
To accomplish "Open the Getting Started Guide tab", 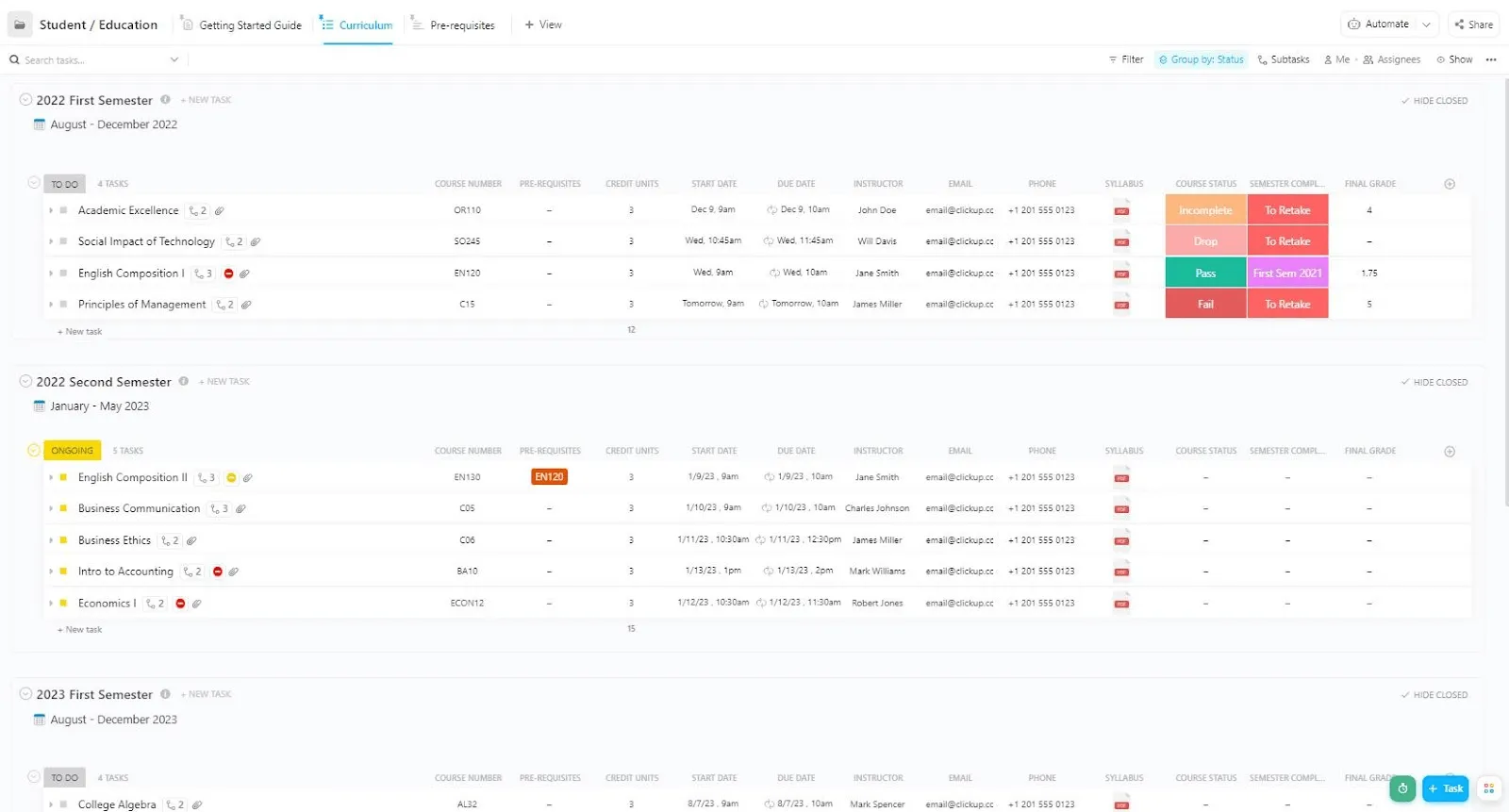I will click(241, 25).
